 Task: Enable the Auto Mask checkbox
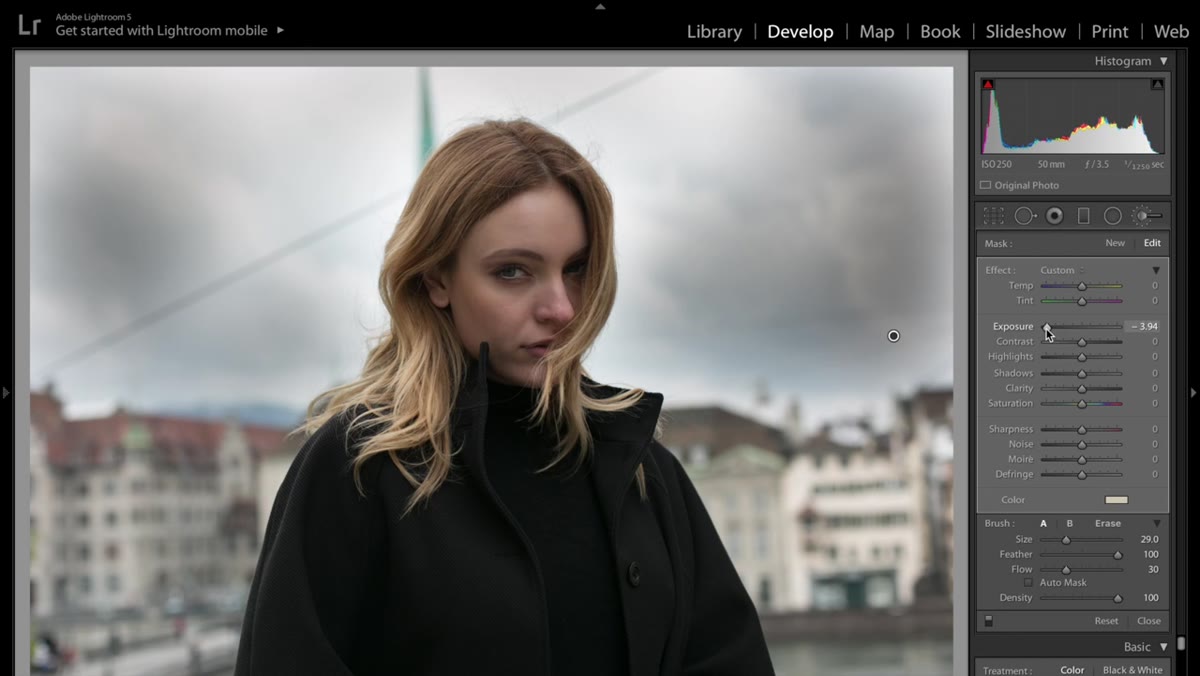(x=1028, y=583)
